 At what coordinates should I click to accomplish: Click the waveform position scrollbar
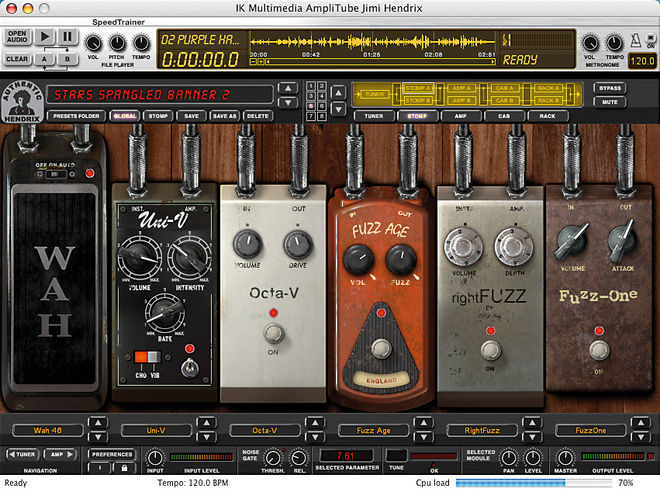click(x=381, y=62)
